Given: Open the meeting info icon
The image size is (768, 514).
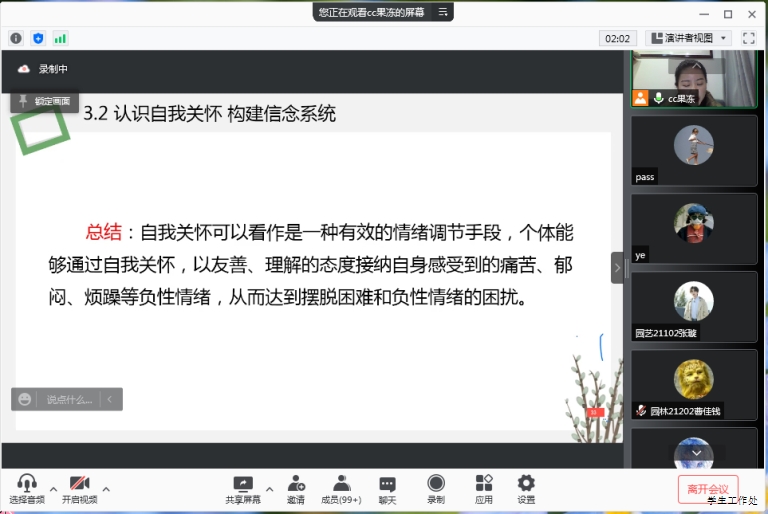Looking at the screenshot, I should pyautogui.click(x=16, y=38).
